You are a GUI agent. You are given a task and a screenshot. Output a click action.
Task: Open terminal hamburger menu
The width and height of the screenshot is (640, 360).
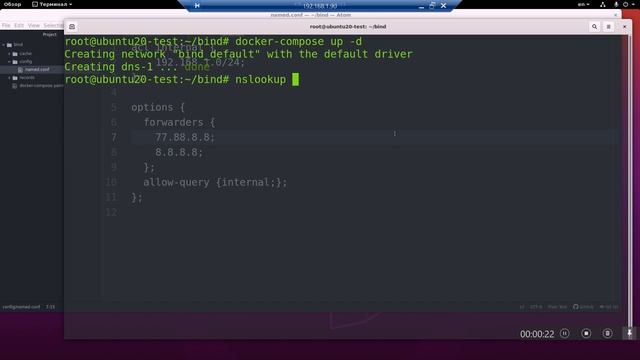608,27
